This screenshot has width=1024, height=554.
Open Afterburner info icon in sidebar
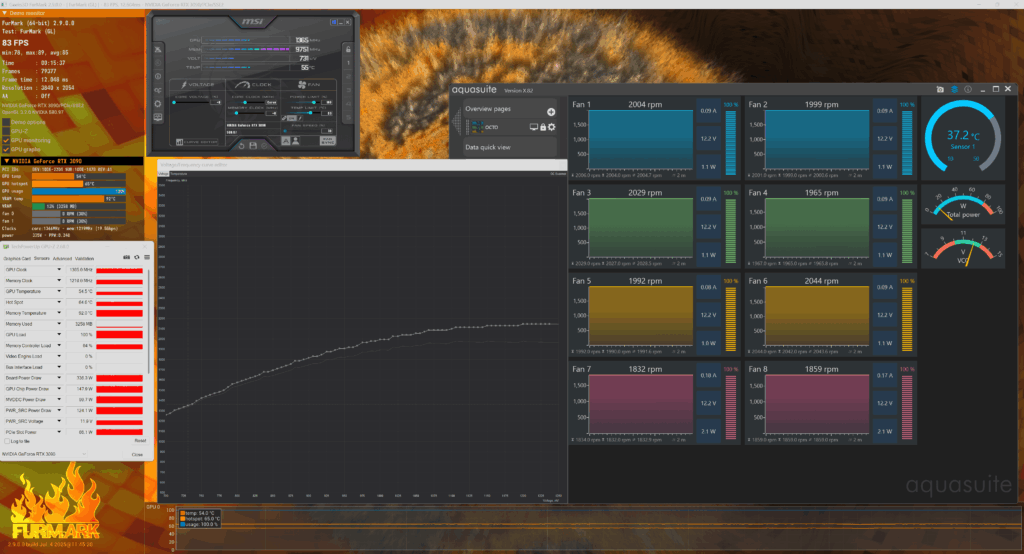coord(158,76)
